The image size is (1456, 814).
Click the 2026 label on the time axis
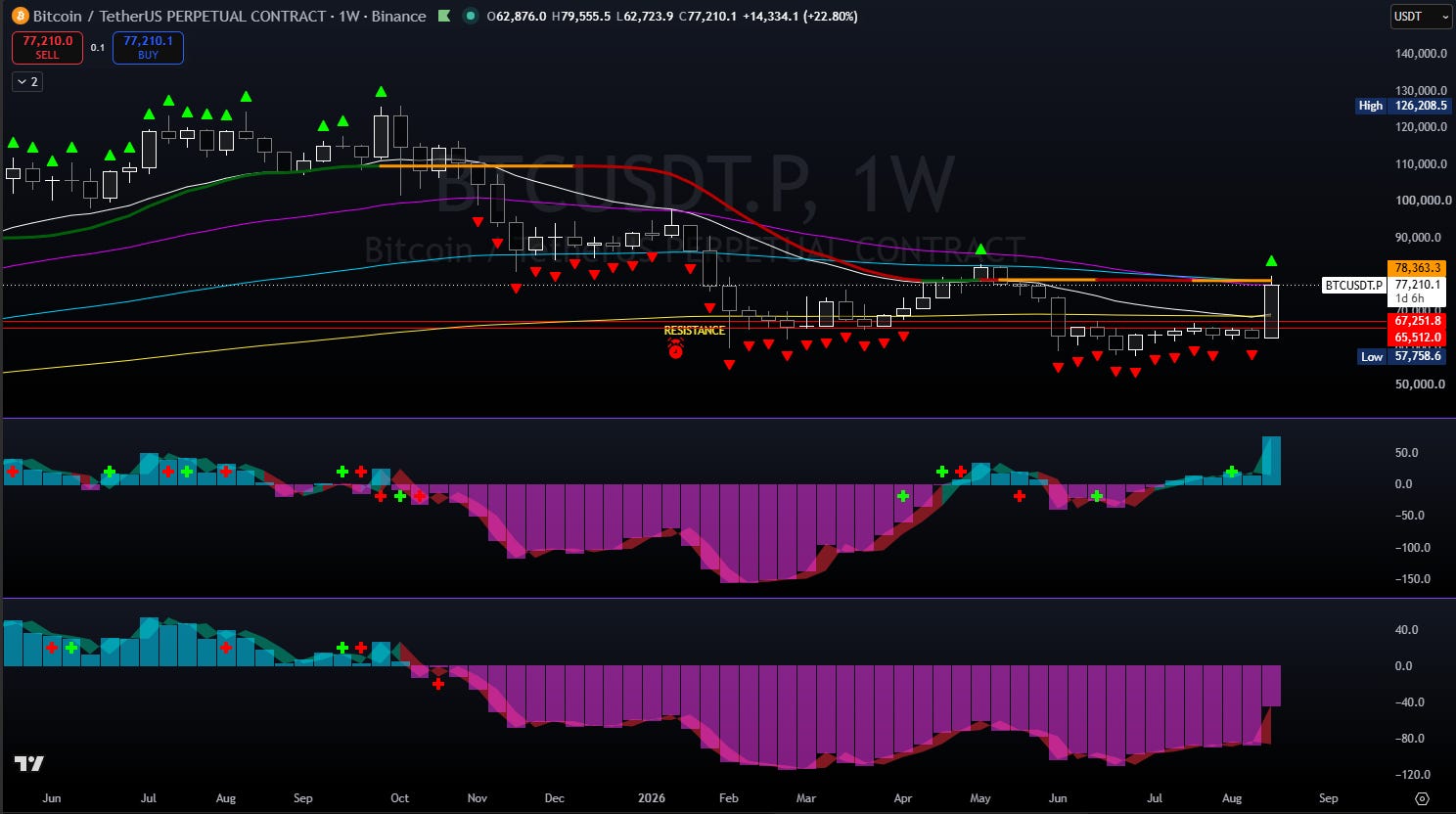(x=652, y=798)
